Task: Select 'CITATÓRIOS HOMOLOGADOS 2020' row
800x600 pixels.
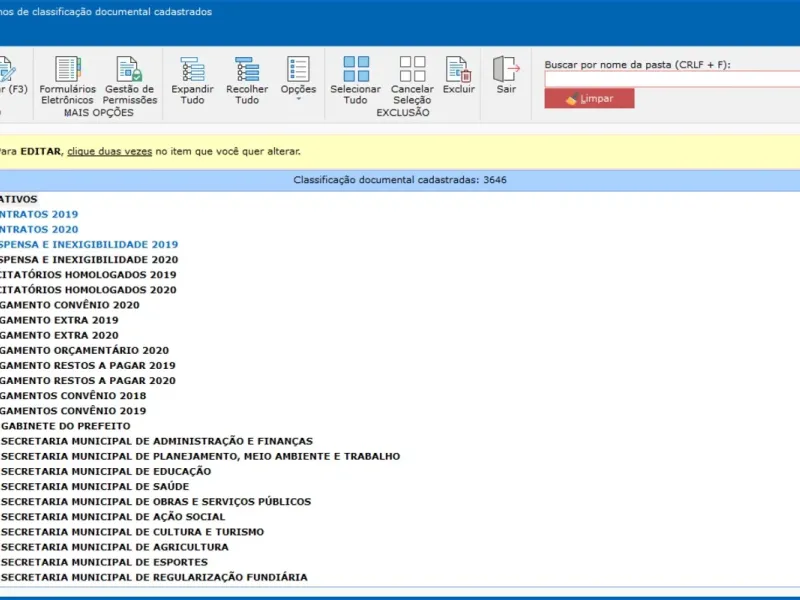Action: [88, 290]
